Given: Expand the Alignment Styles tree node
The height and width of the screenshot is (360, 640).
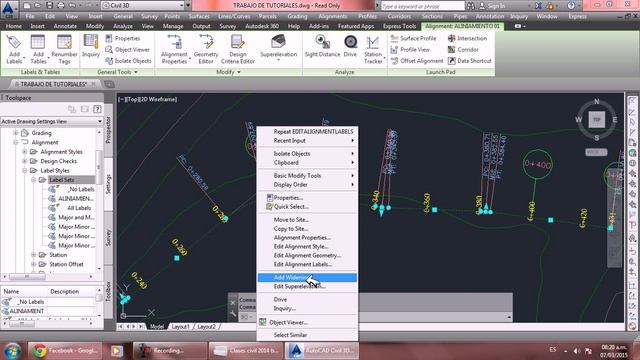Looking at the screenshot, I should [x=24, y=152].
